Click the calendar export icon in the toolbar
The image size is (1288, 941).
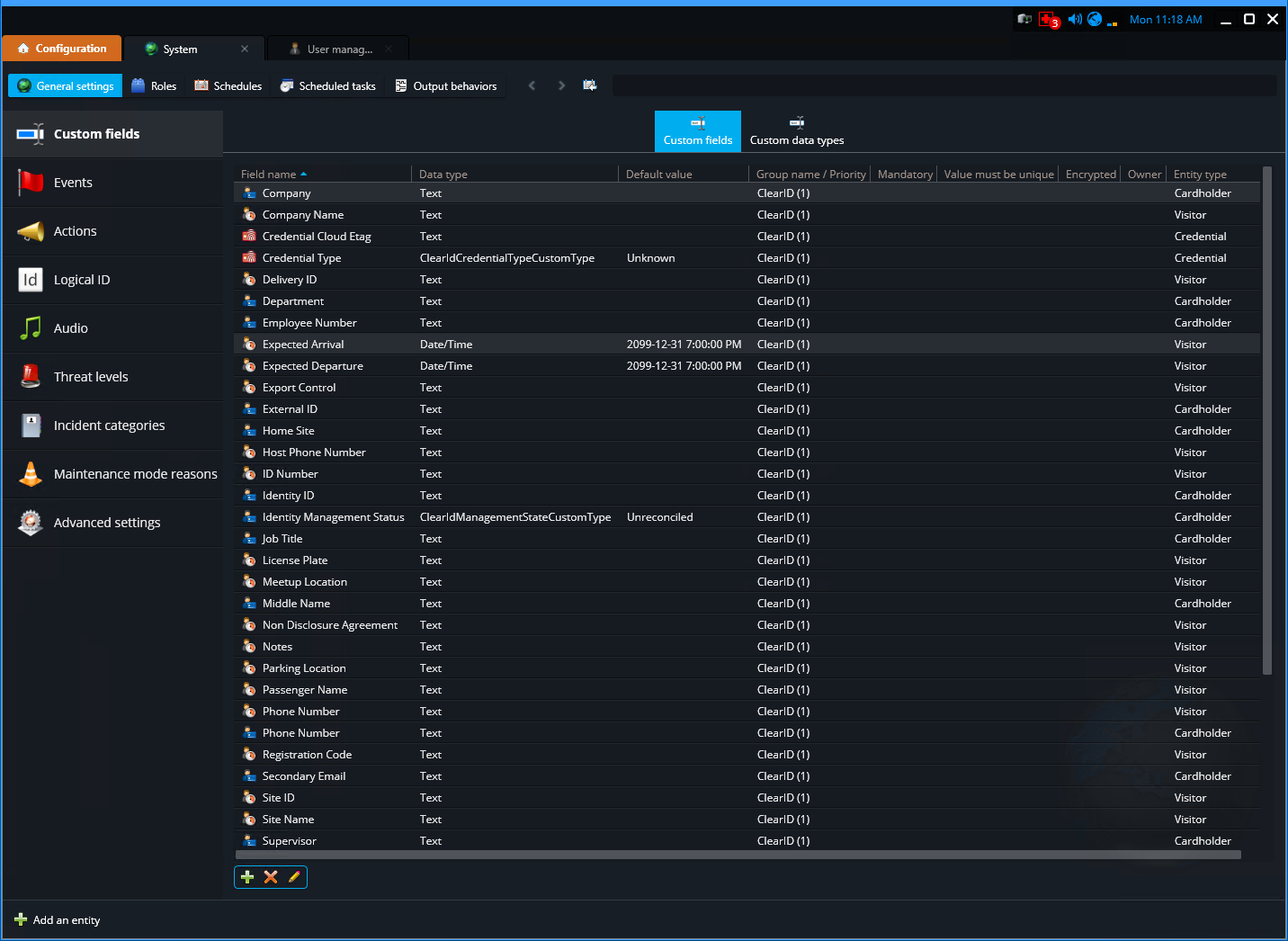tap(589, 85)
